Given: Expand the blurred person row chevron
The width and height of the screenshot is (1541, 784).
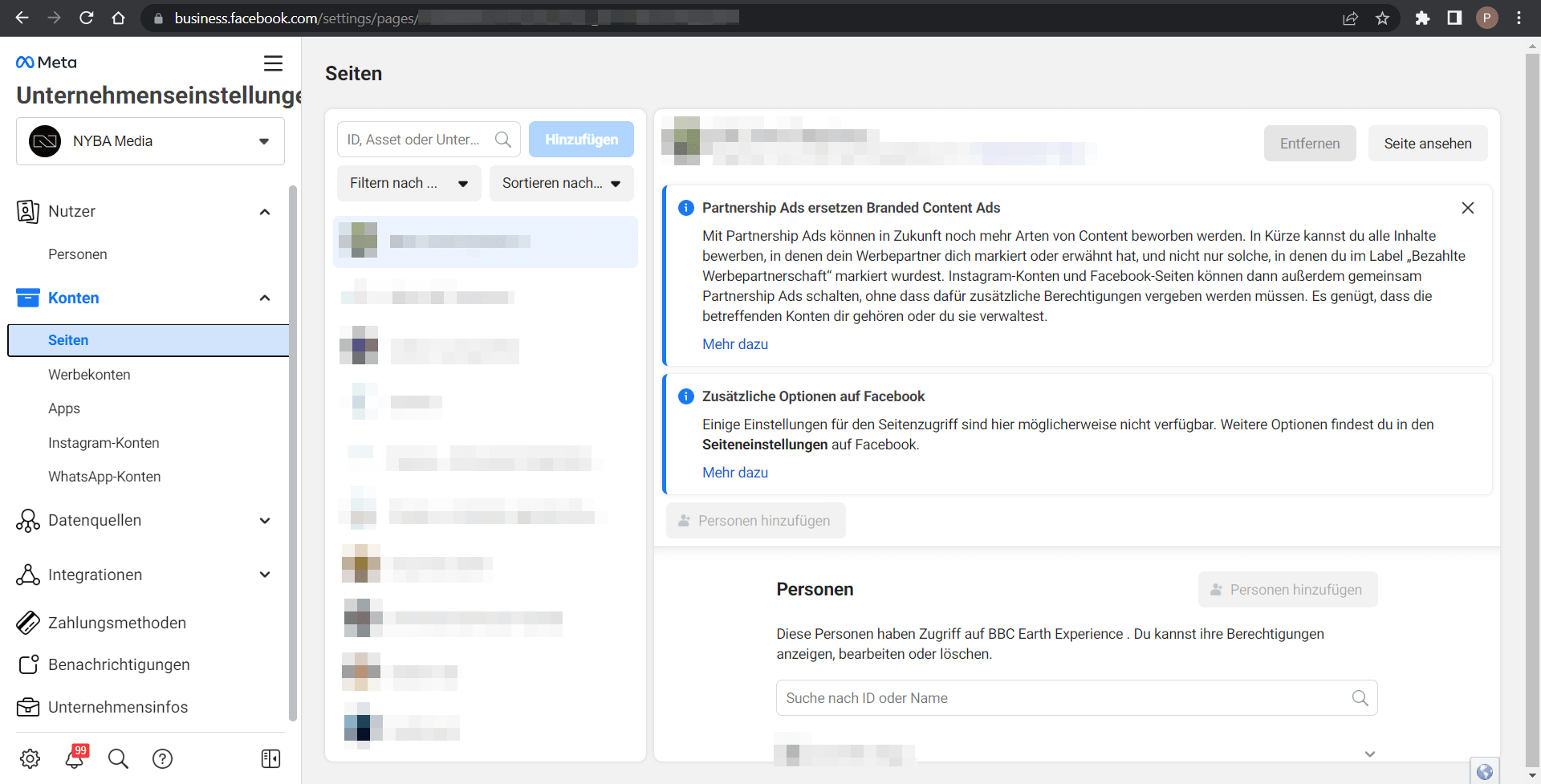Looking at the screenshot, I should coord(1370,754).
